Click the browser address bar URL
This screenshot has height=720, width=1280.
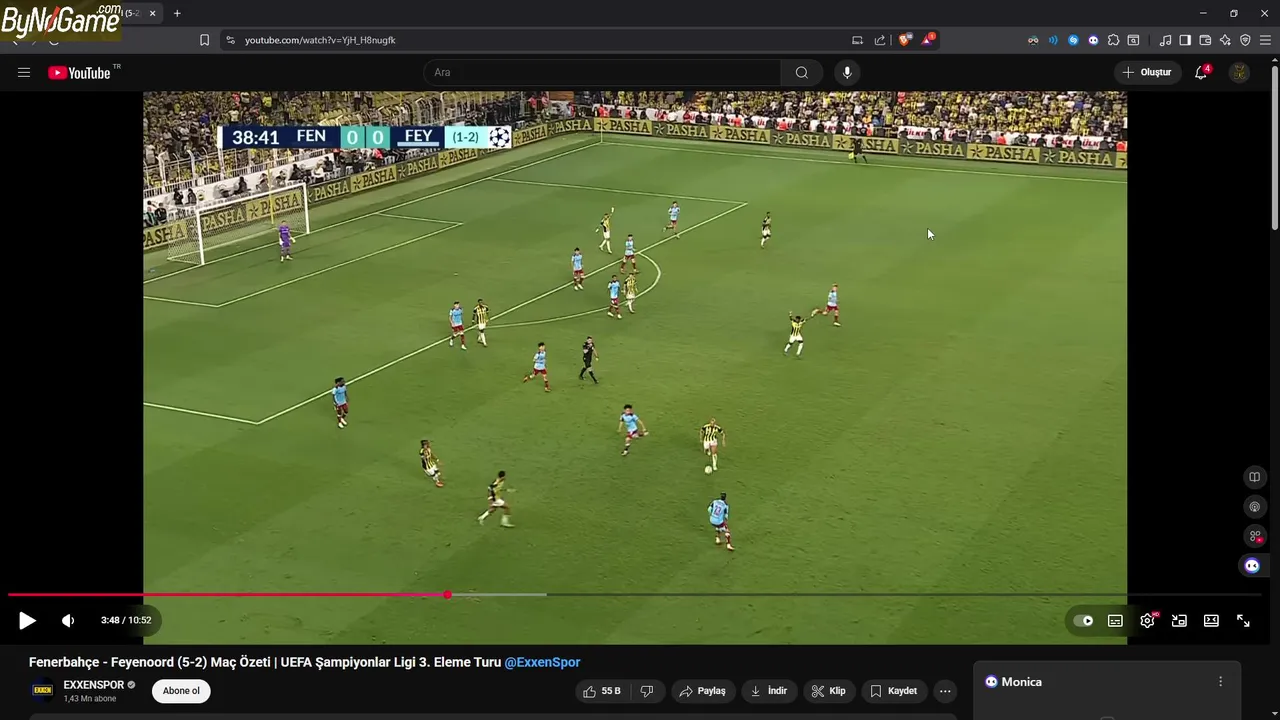click(x=320, y=40)
